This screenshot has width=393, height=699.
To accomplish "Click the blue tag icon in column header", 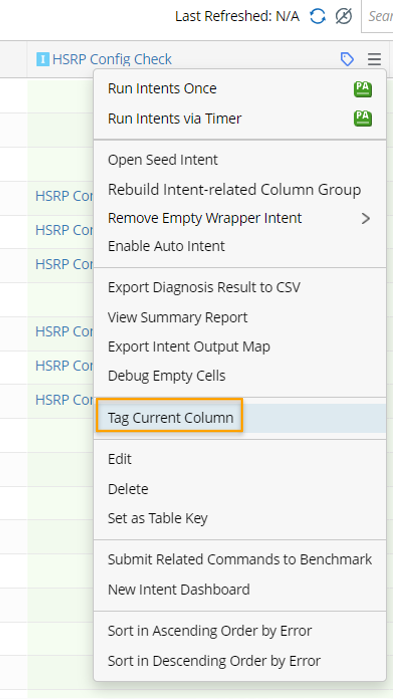I will click(347, 59).
